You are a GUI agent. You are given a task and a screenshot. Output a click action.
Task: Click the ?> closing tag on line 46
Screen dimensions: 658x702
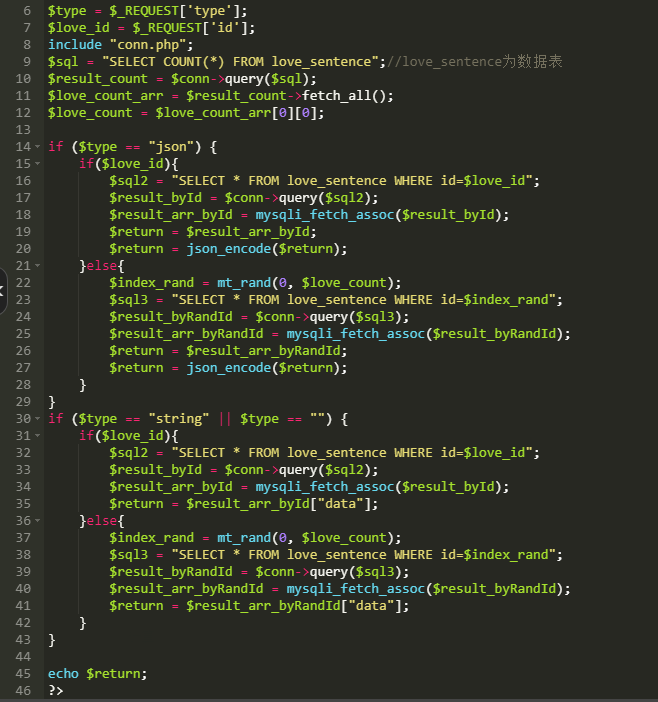click(56, 691)
